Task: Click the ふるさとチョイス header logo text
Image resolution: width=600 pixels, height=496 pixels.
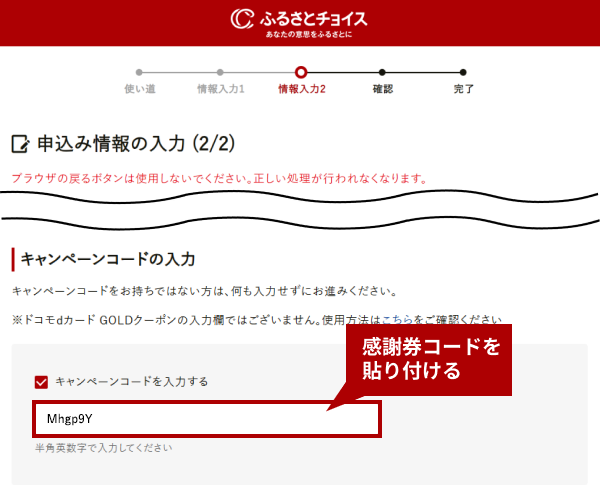Action: [312, 19]
